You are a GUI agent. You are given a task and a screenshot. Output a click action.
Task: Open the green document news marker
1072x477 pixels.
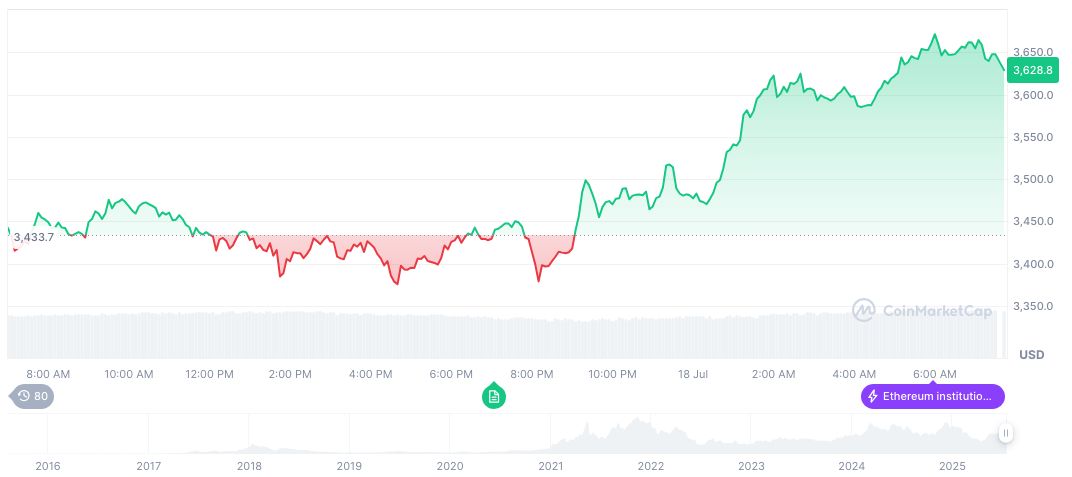click(493, 396)
